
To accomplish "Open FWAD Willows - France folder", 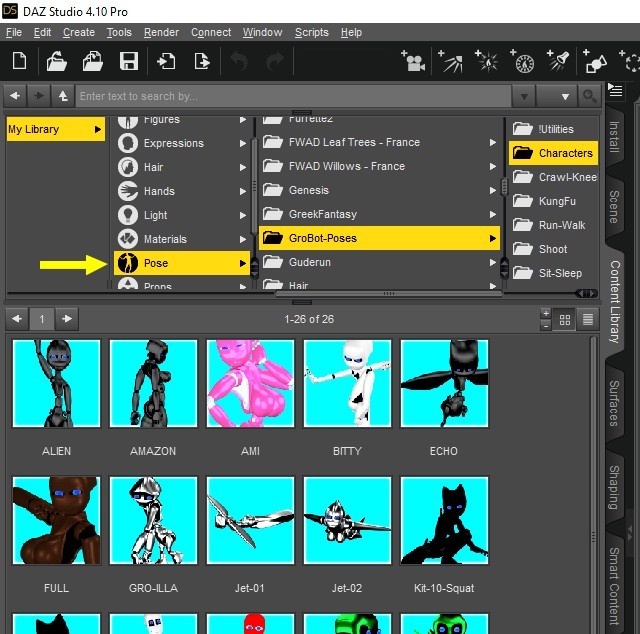I will pyautogui.click(x=379, y=166).
